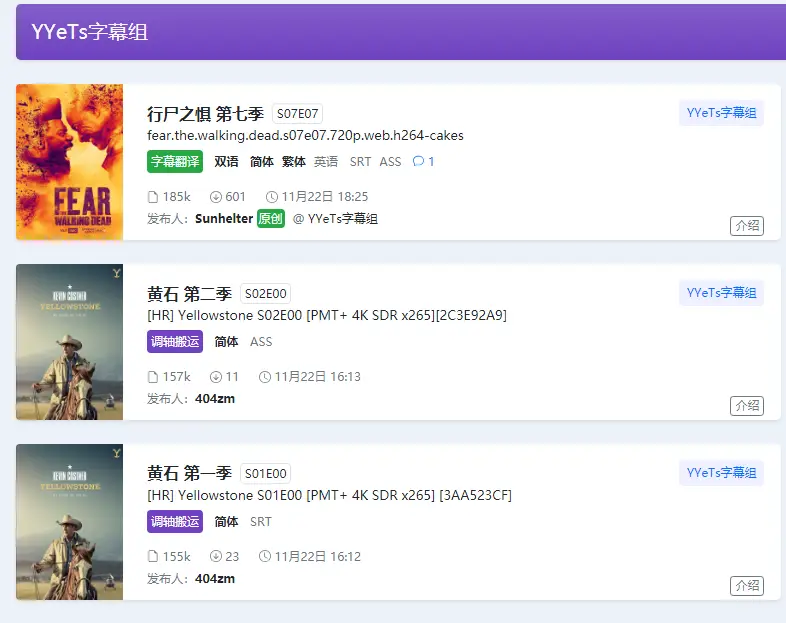Select the YYeTs字幕组 badge on 黄石 第一季
786x623 pixels.
[x=721, y=473]
